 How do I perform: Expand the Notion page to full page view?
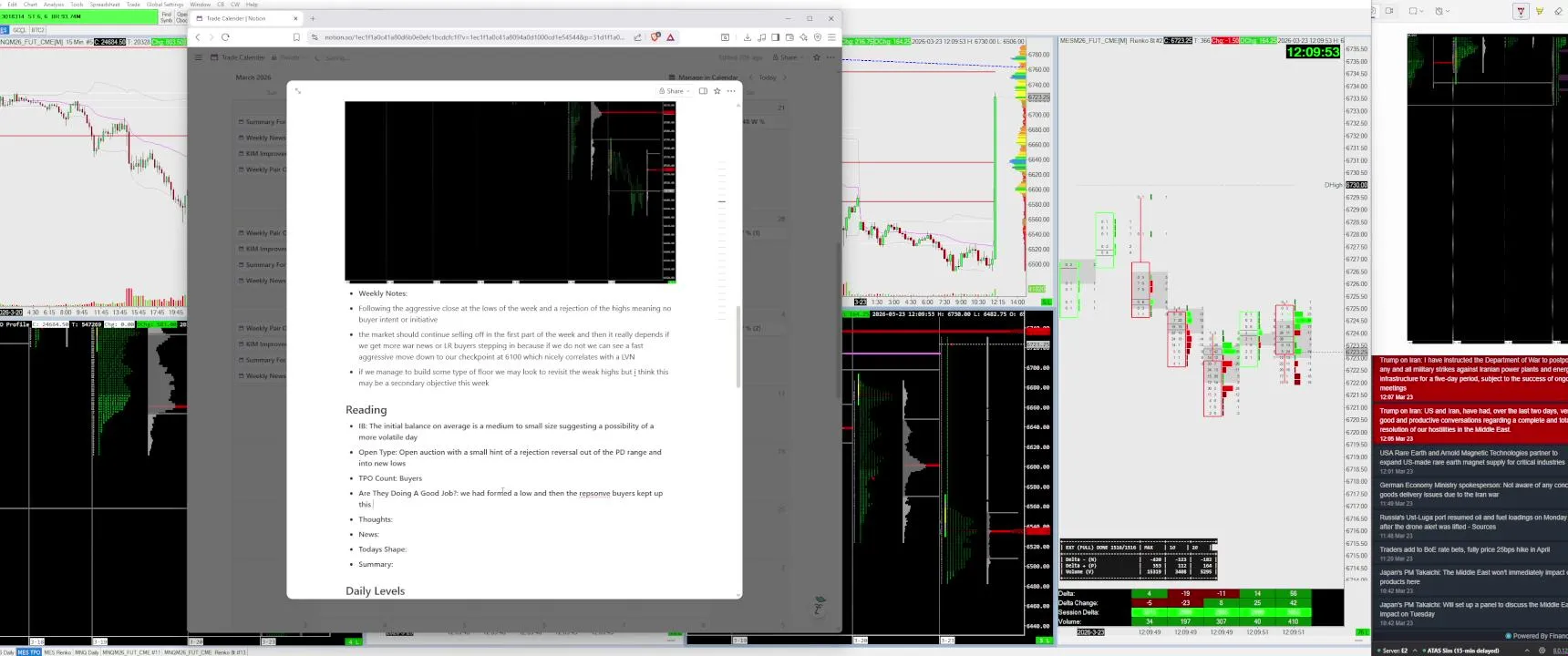(x=298, y=91)
